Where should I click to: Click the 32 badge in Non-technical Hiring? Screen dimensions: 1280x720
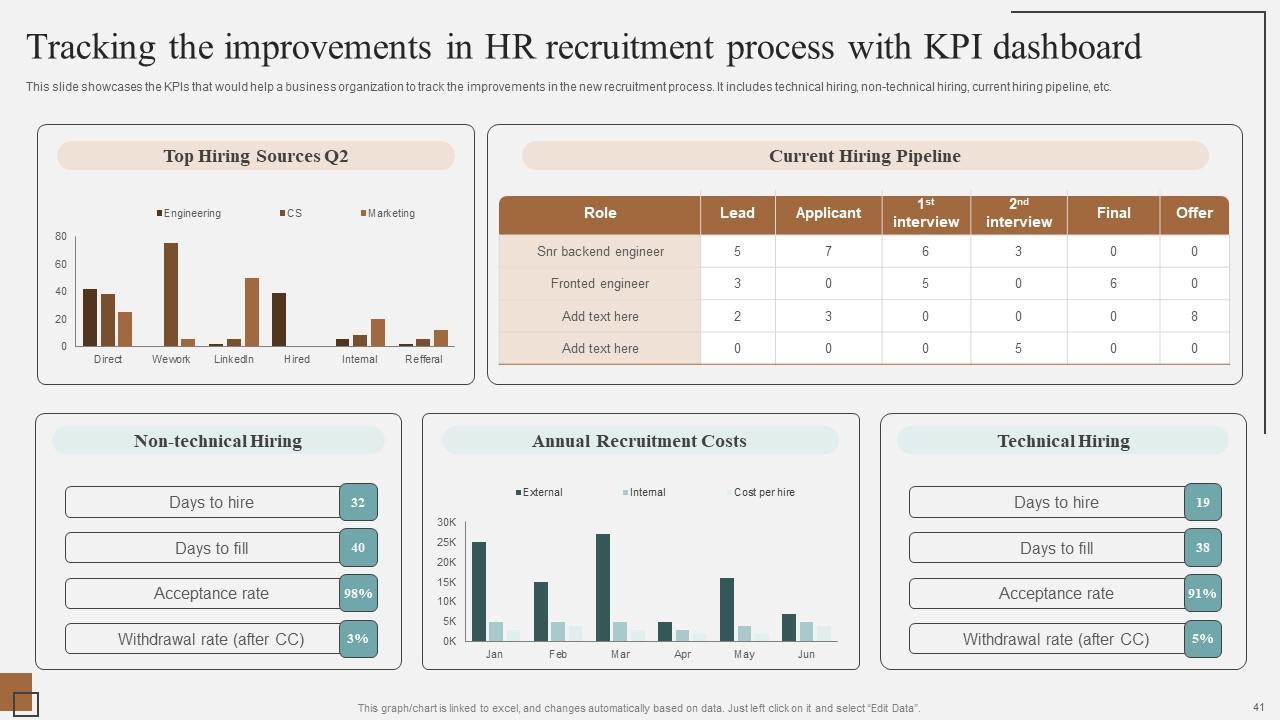click(x=358, y=502)
